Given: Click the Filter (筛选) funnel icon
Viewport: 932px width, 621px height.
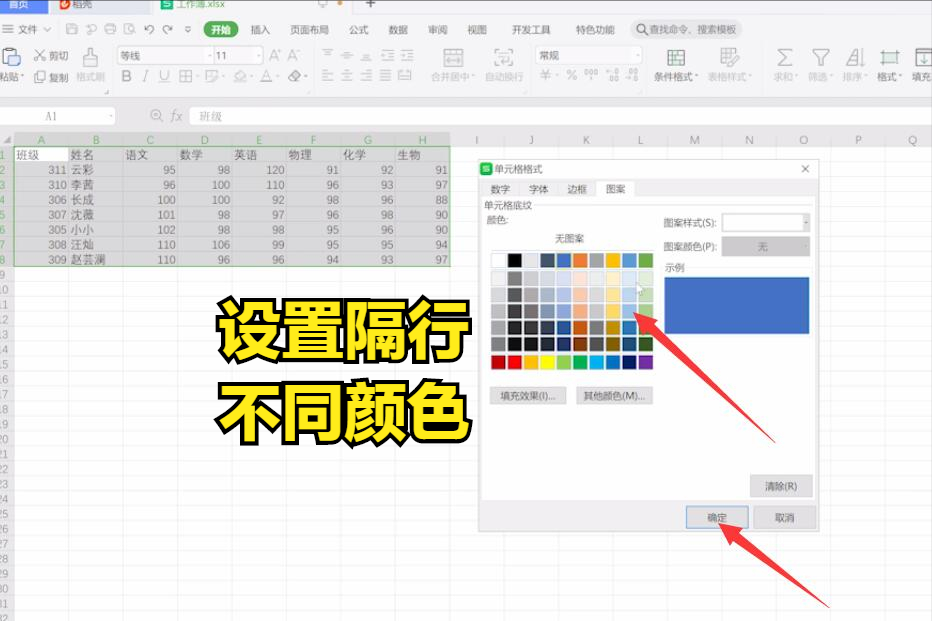Looking at the screenshot, I should point(820,57).
